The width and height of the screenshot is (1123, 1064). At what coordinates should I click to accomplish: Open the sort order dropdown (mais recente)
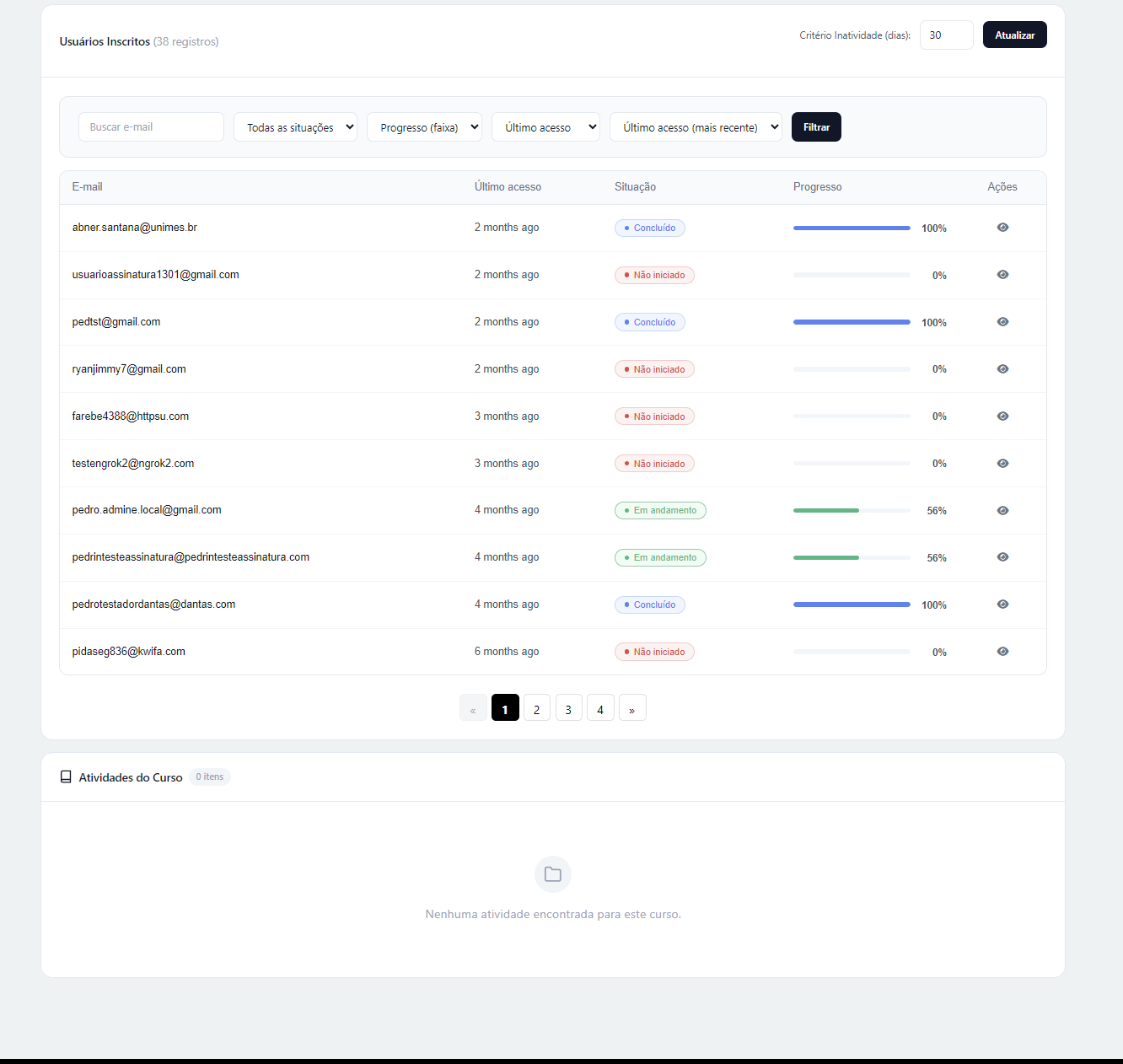(696, 127)
